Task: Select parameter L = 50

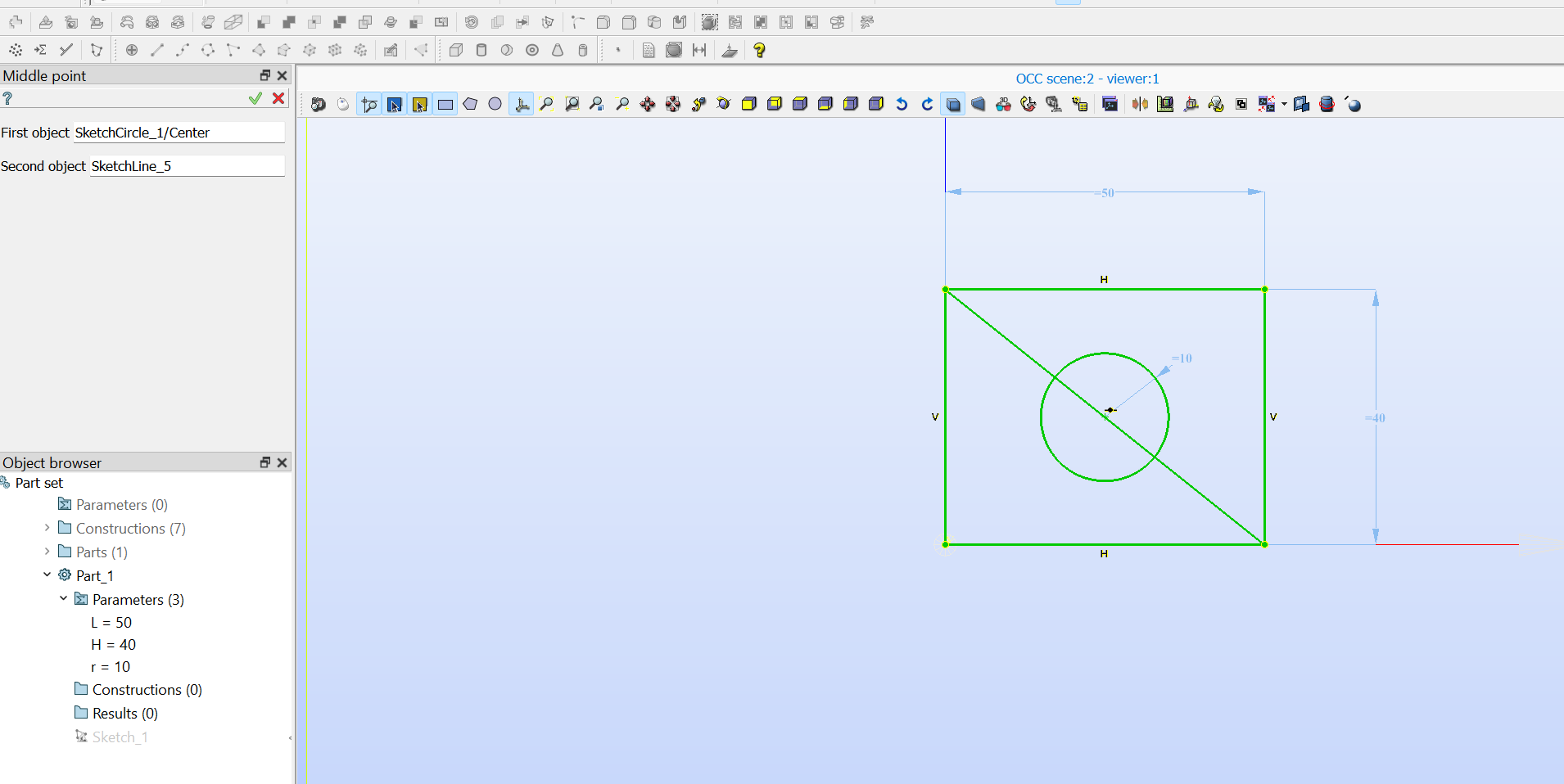Action: 111,623
